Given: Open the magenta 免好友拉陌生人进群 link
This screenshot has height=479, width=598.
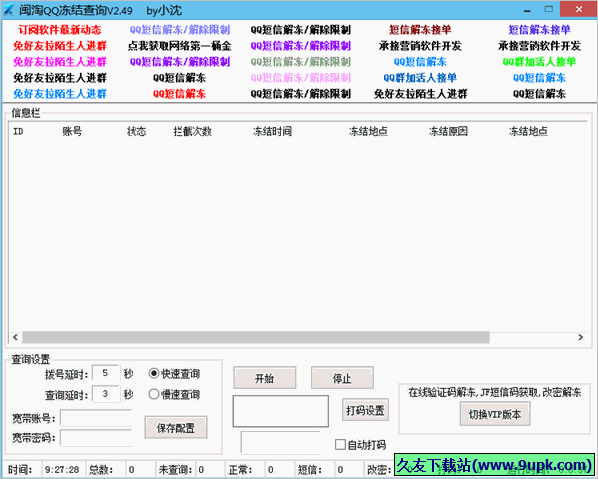Looking at the screenshot, I should click(x=60, y=62).
